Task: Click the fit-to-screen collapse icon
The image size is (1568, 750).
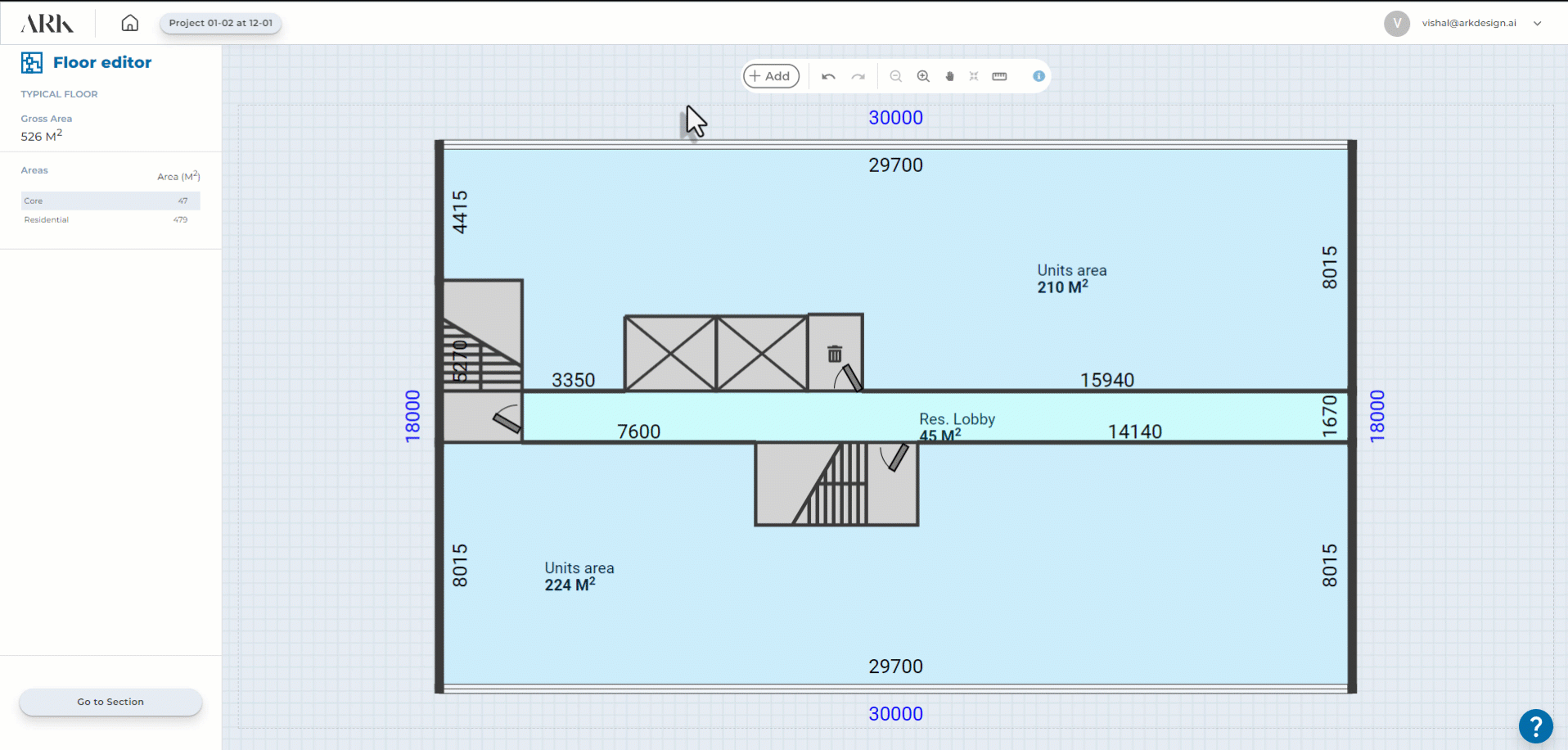Action: coord(974,76)
